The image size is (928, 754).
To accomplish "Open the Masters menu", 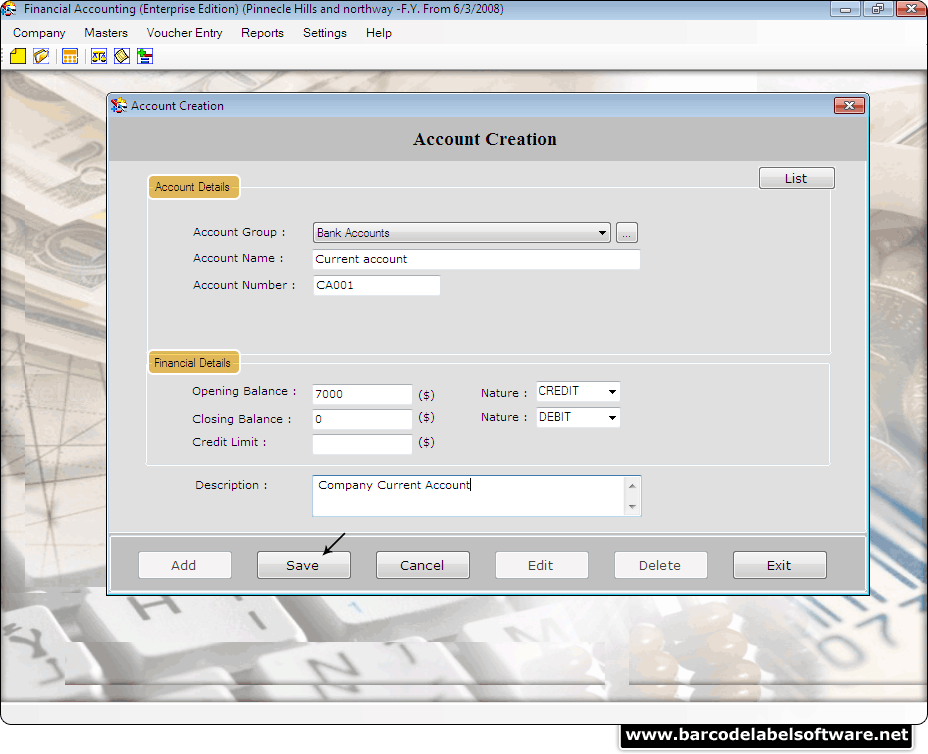I will (x=106, y=33).
